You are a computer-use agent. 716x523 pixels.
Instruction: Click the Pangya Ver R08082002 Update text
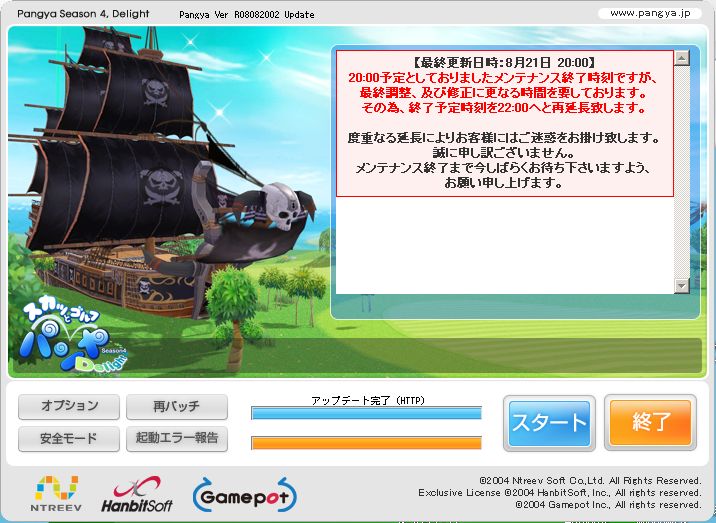click(x=247, y=15)
